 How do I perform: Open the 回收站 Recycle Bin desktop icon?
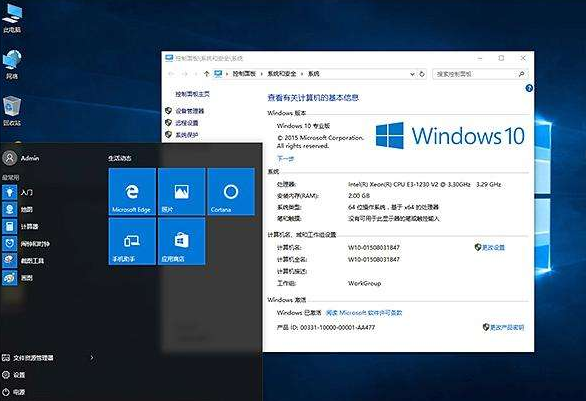(12, 111)
